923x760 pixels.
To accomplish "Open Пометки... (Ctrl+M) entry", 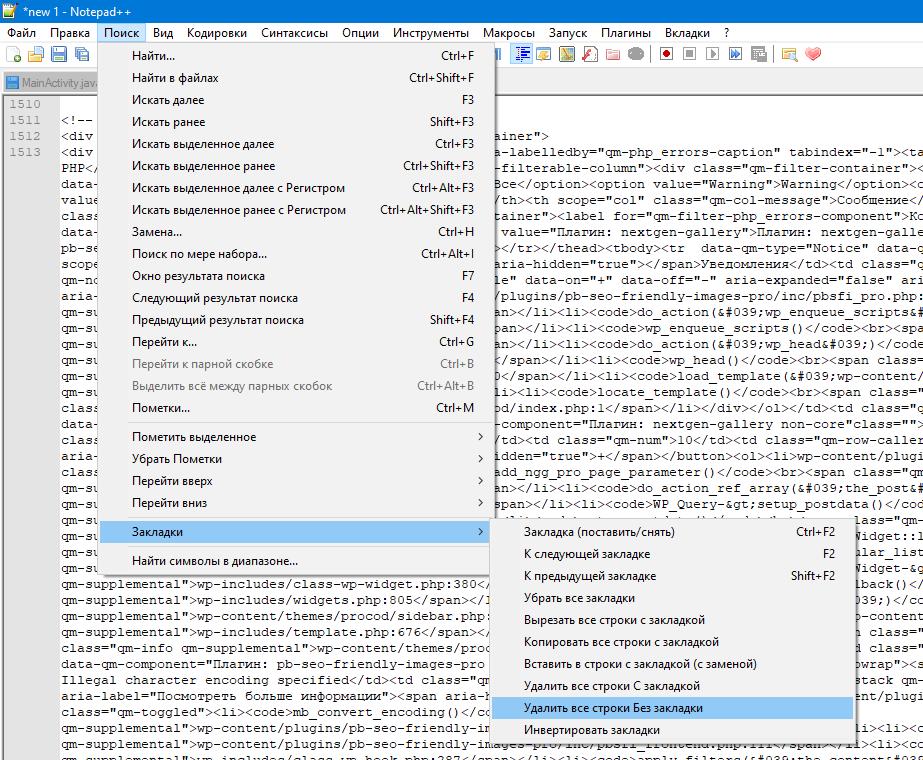I will pos(296,408).
